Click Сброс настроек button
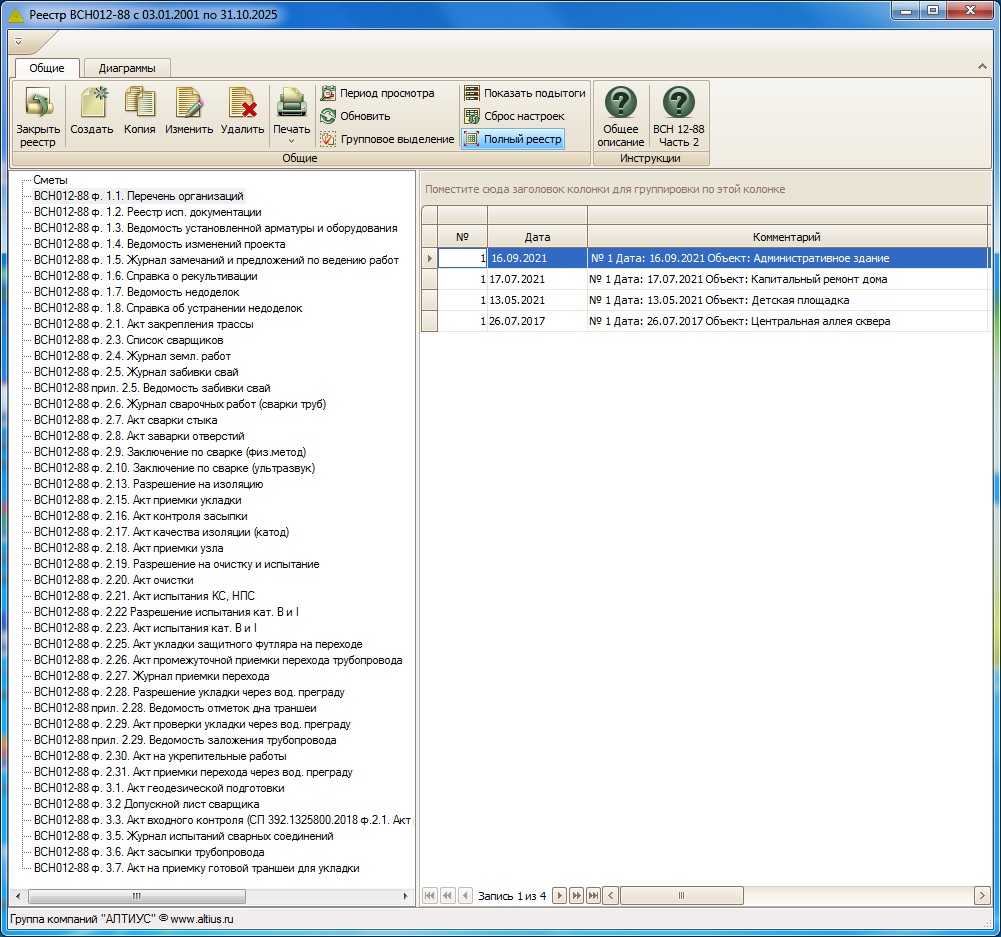Viewport: 1001px width, 937px height. (x=515, y=116)
